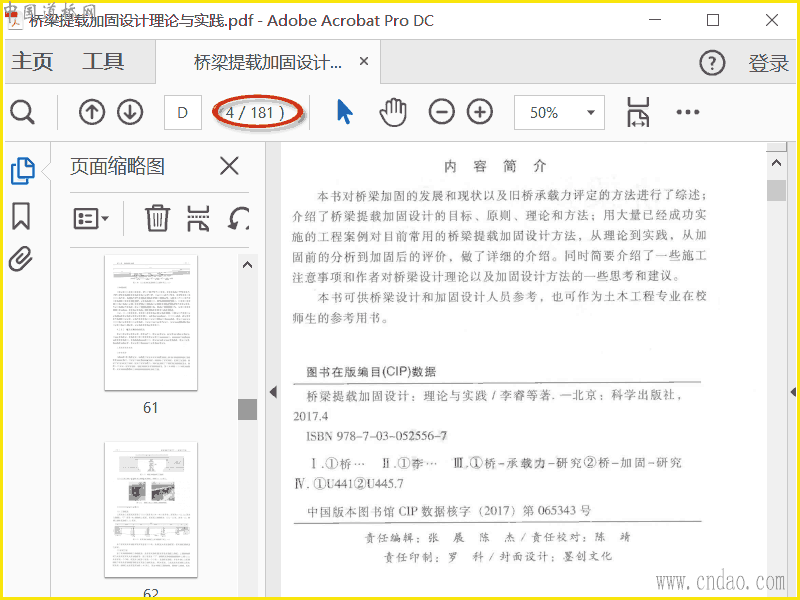
Task: Close the 桥梁提载加固设计 document tab
Action: [x=364, y=62]
